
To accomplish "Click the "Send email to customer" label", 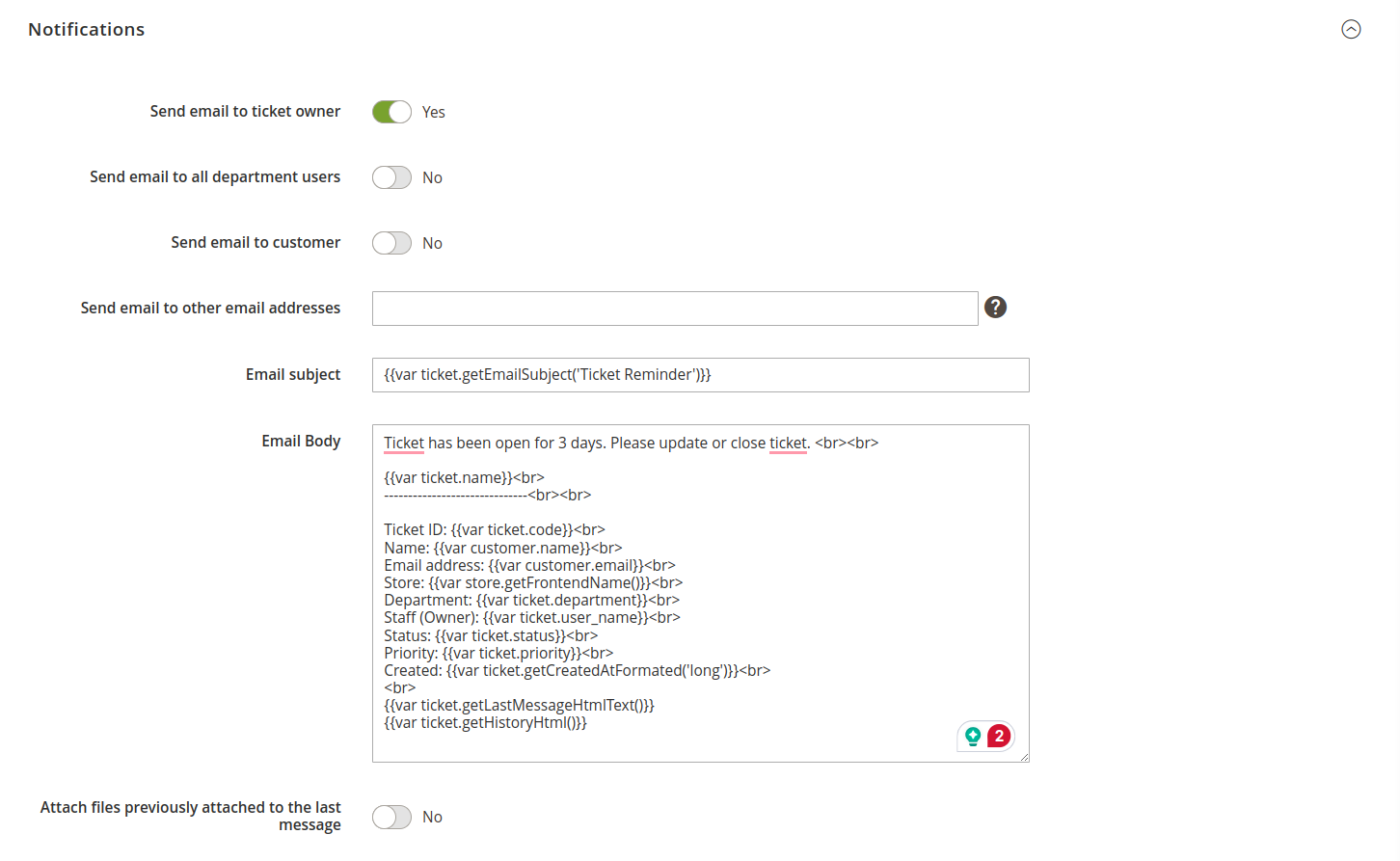I will tap(256, 243).
